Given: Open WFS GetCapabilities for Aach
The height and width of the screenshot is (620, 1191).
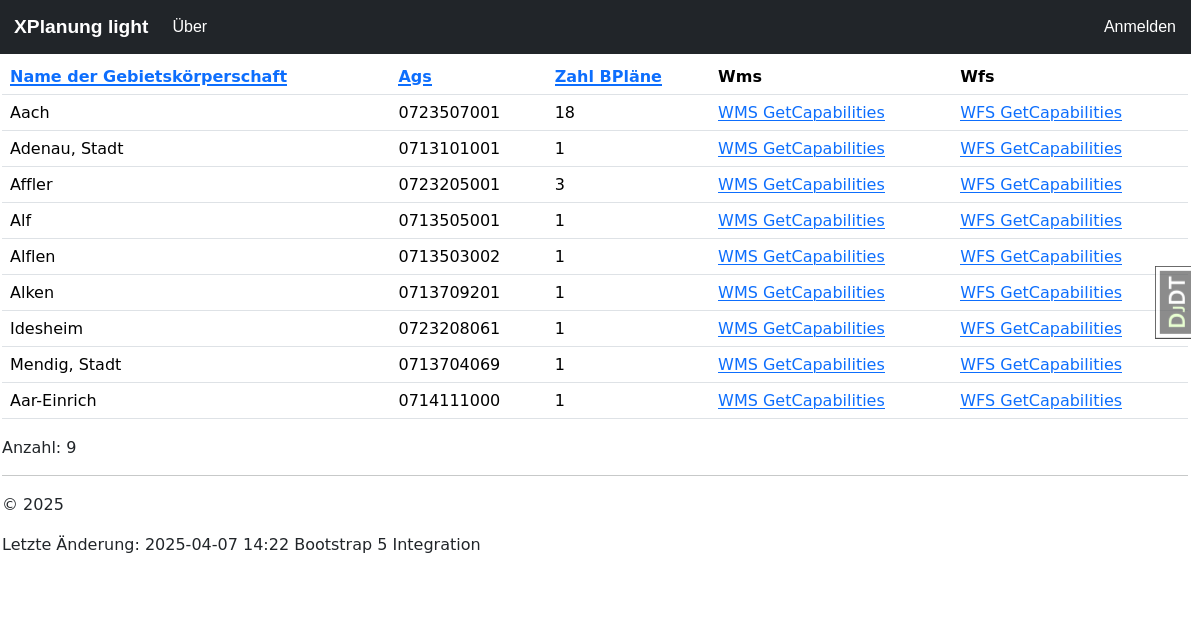Looking at the screenshot, I should [1041, 112].
